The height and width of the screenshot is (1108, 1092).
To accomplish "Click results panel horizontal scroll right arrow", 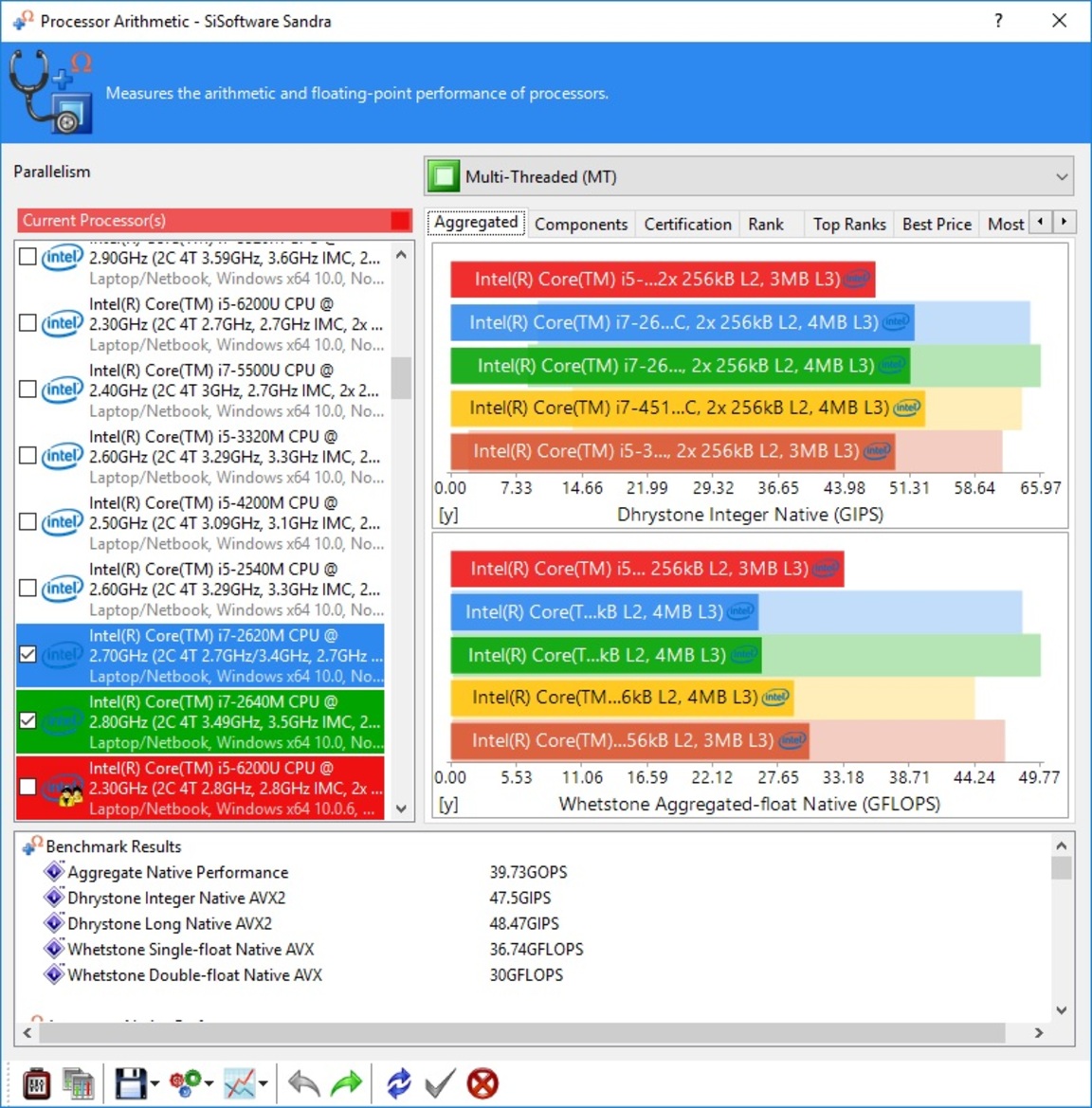I will 1038,1032.
